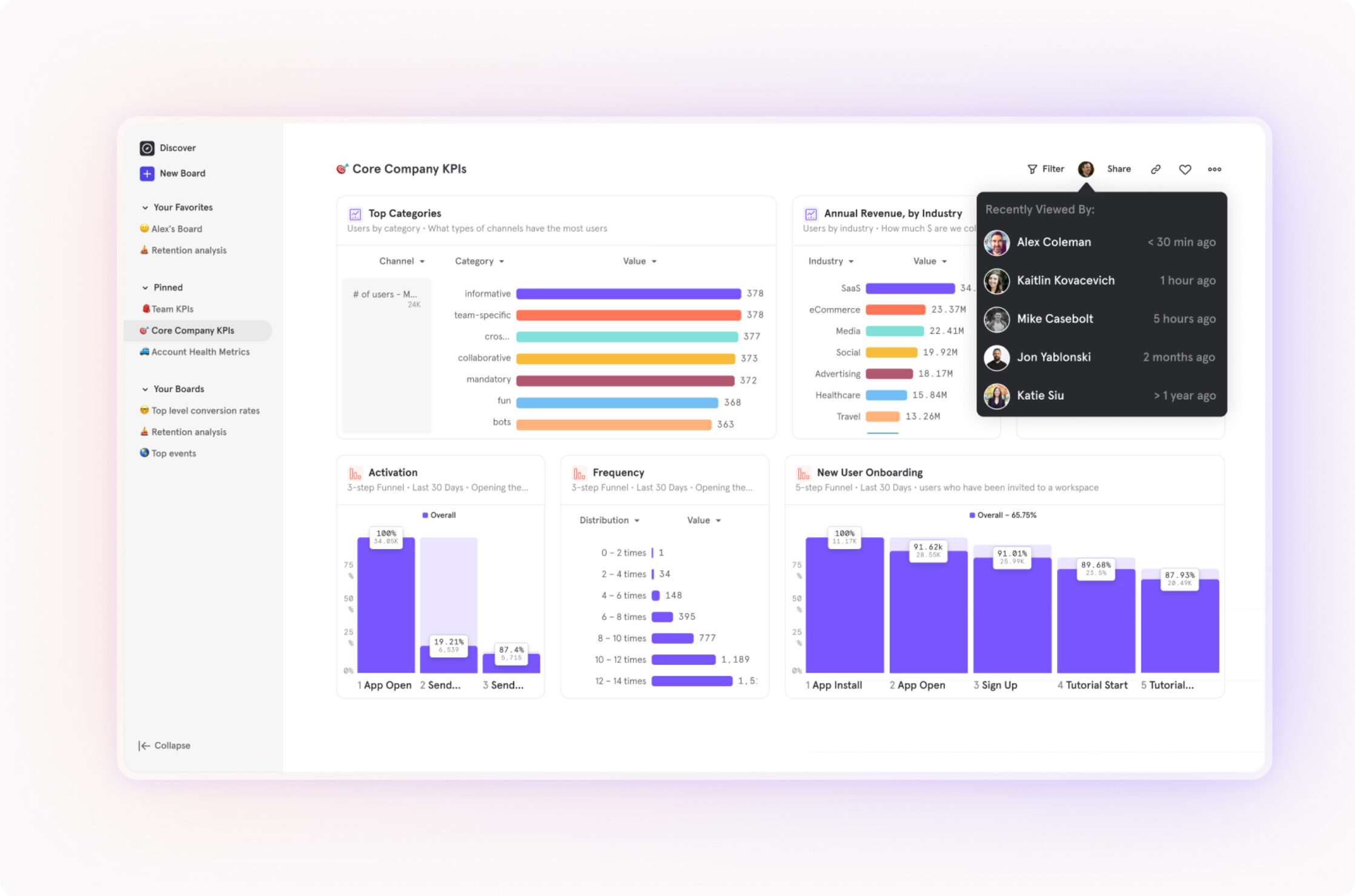Open the Industry column dropdown

pos(830,261)
